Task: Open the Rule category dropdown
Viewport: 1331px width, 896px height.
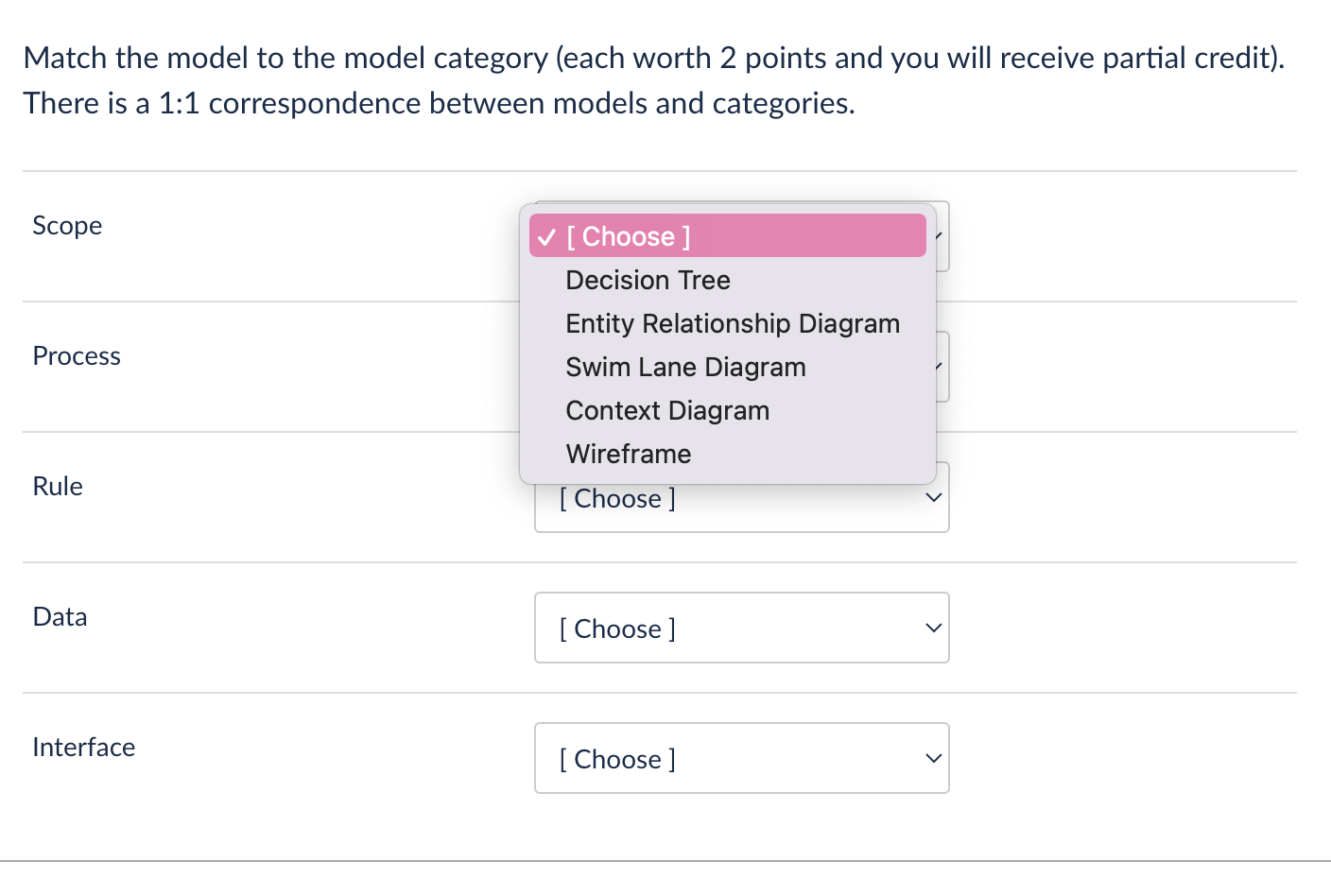Action: click(742, 497)
